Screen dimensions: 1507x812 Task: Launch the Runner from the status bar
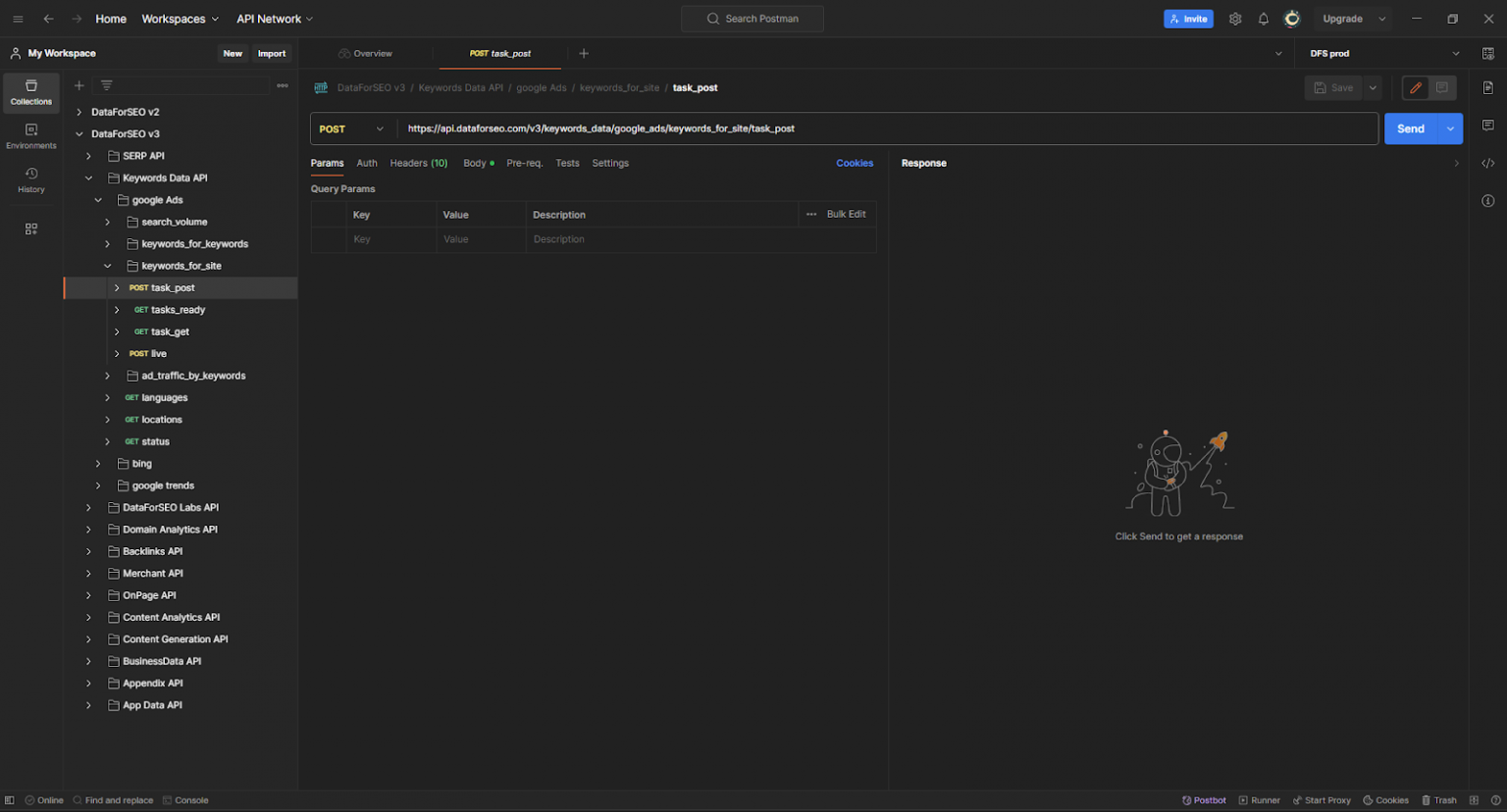1259,800
